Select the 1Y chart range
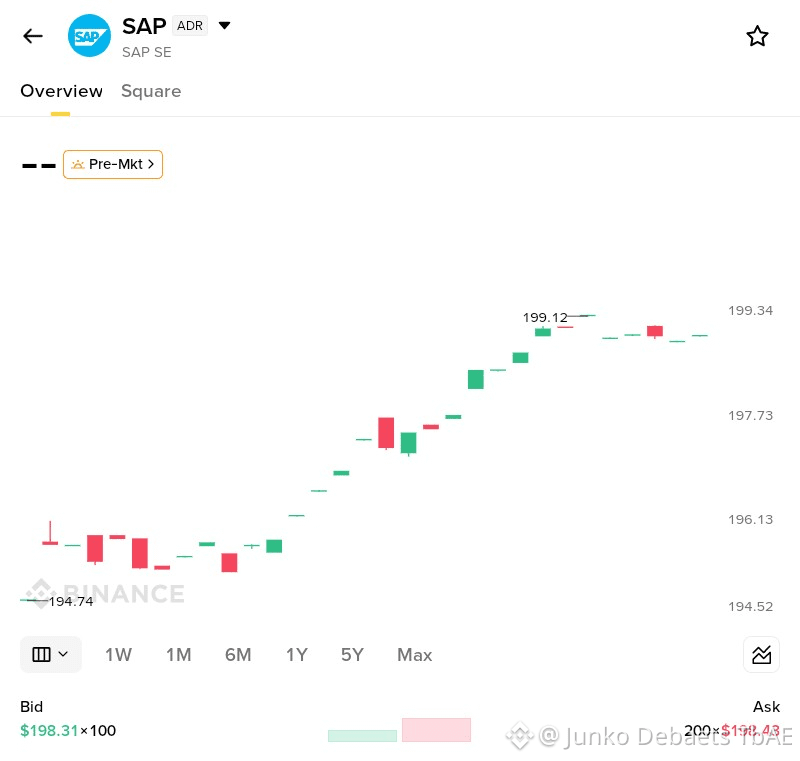The width and height of the screenshot is (800, 761). click(296, 654)
